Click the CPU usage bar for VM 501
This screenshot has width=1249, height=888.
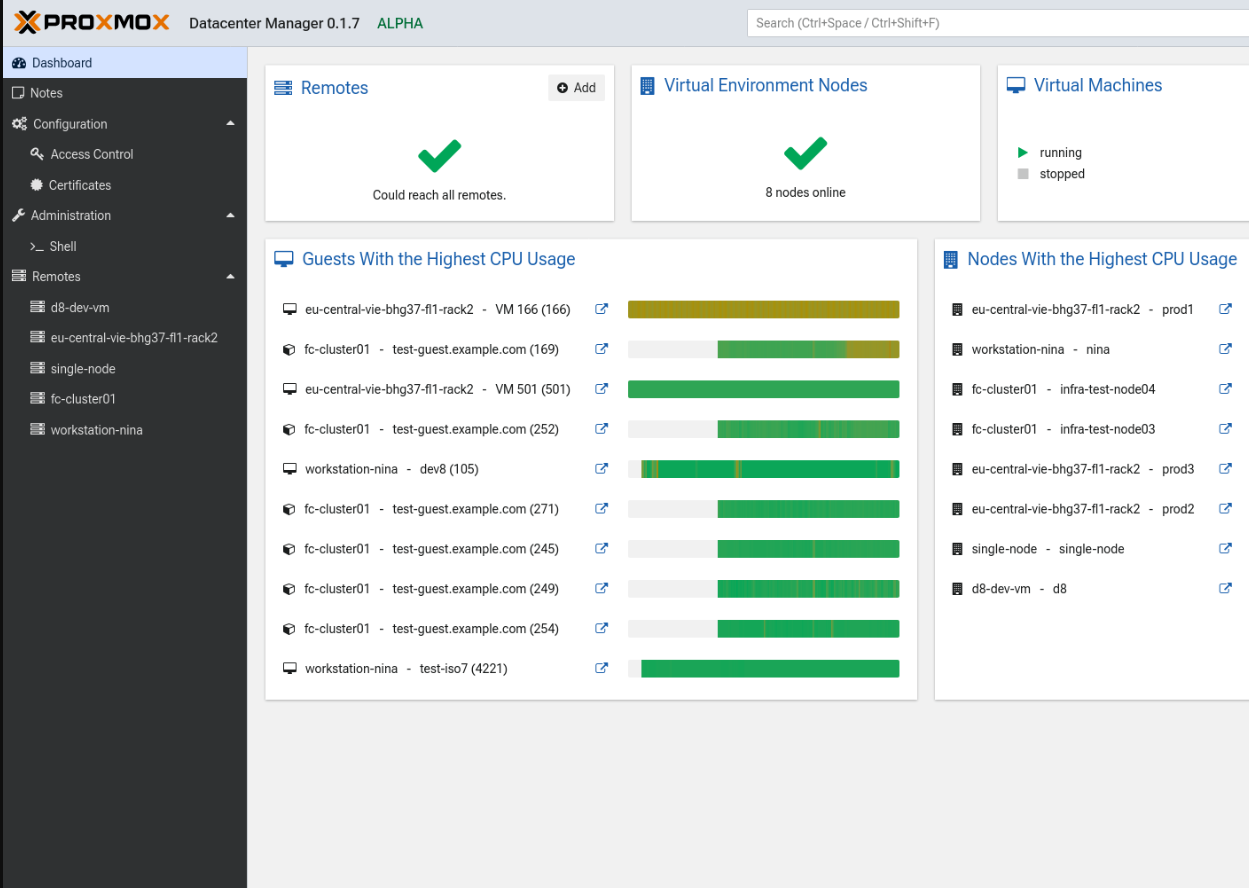click(x=763, y=389)
